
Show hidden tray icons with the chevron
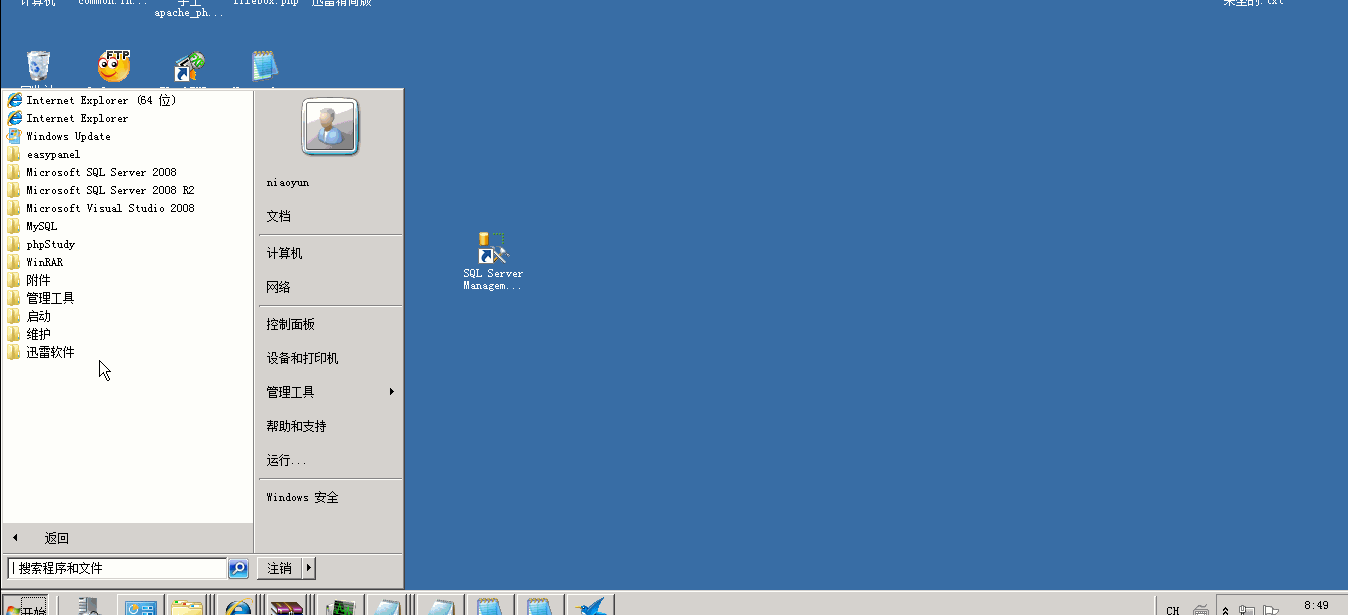[1226, 609]
